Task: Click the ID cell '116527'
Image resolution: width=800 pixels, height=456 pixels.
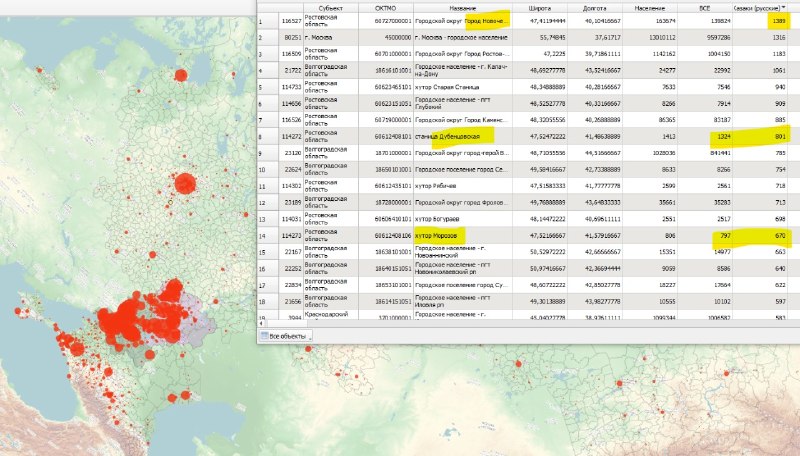Action: coord(291,21)
